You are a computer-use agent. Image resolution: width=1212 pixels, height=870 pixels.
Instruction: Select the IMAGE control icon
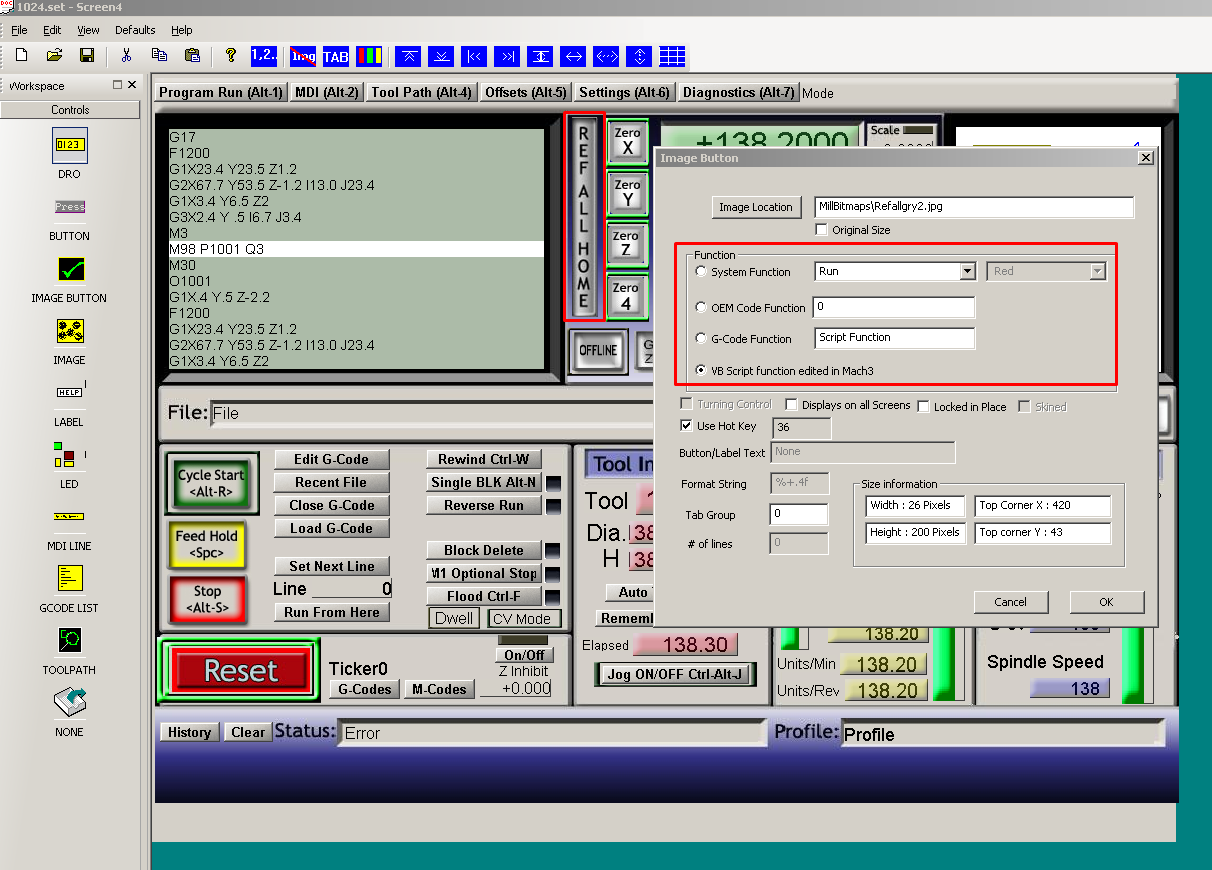coord(70,331)
